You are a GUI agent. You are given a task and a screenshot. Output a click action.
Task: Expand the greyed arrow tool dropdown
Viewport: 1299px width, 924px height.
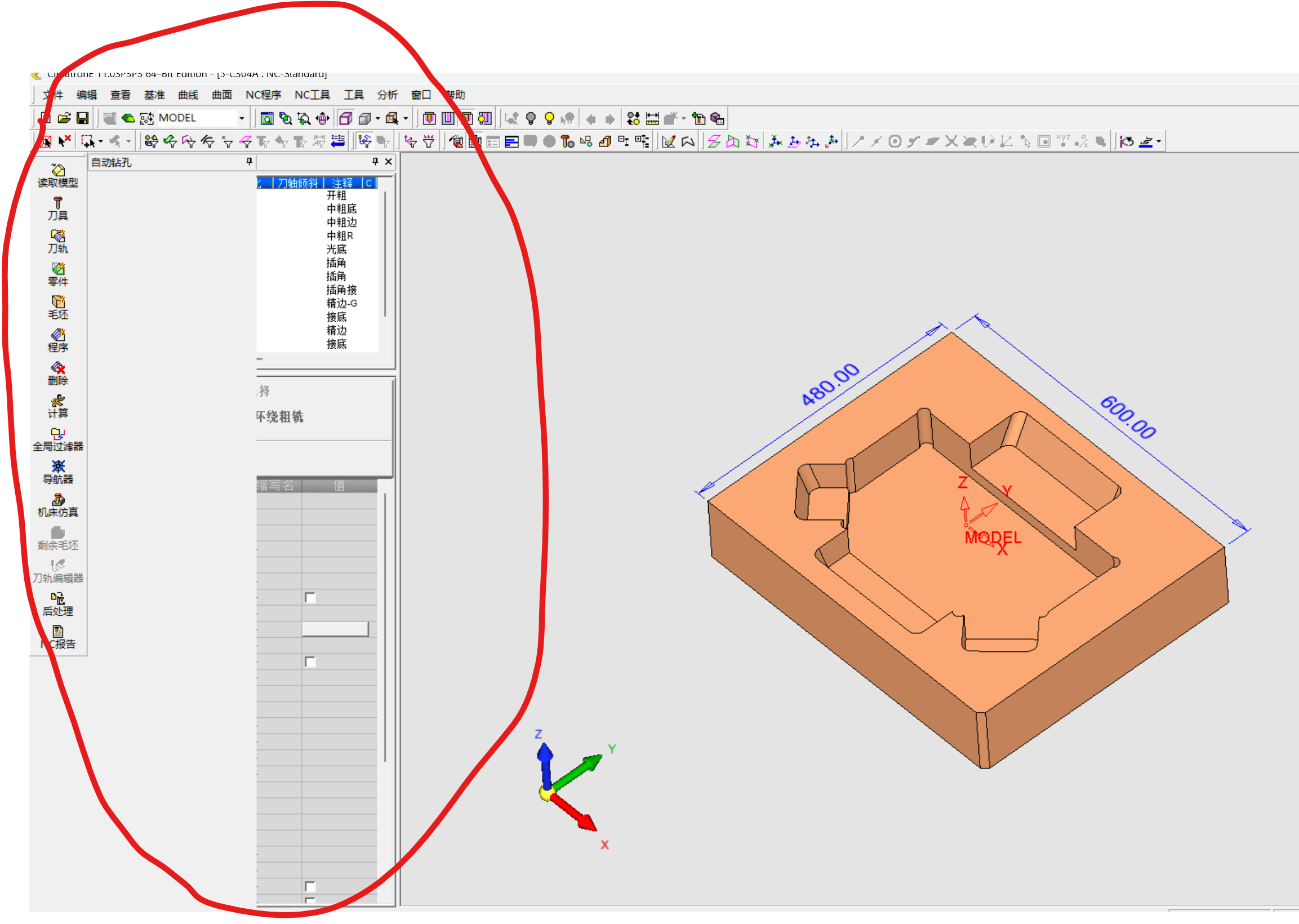coord(128,141)
